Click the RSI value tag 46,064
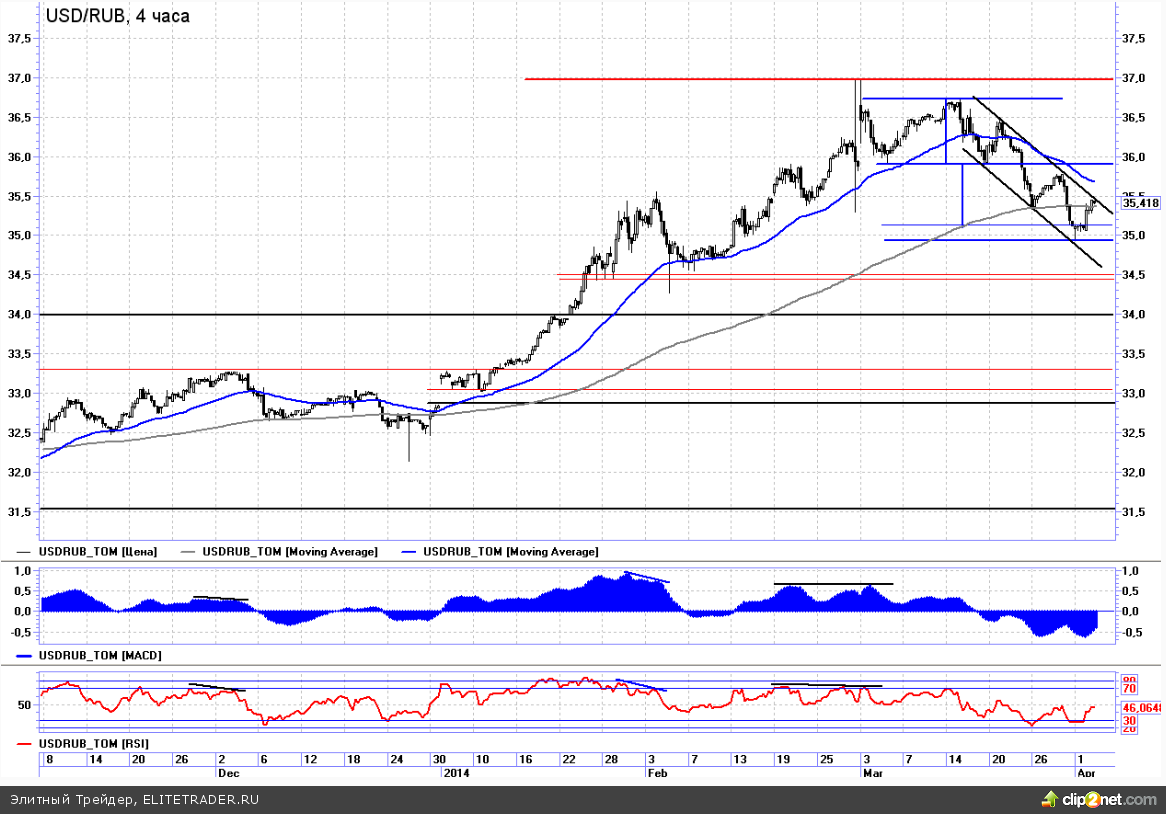Viewport: 1166px width, 814px height. [1141, 707]
